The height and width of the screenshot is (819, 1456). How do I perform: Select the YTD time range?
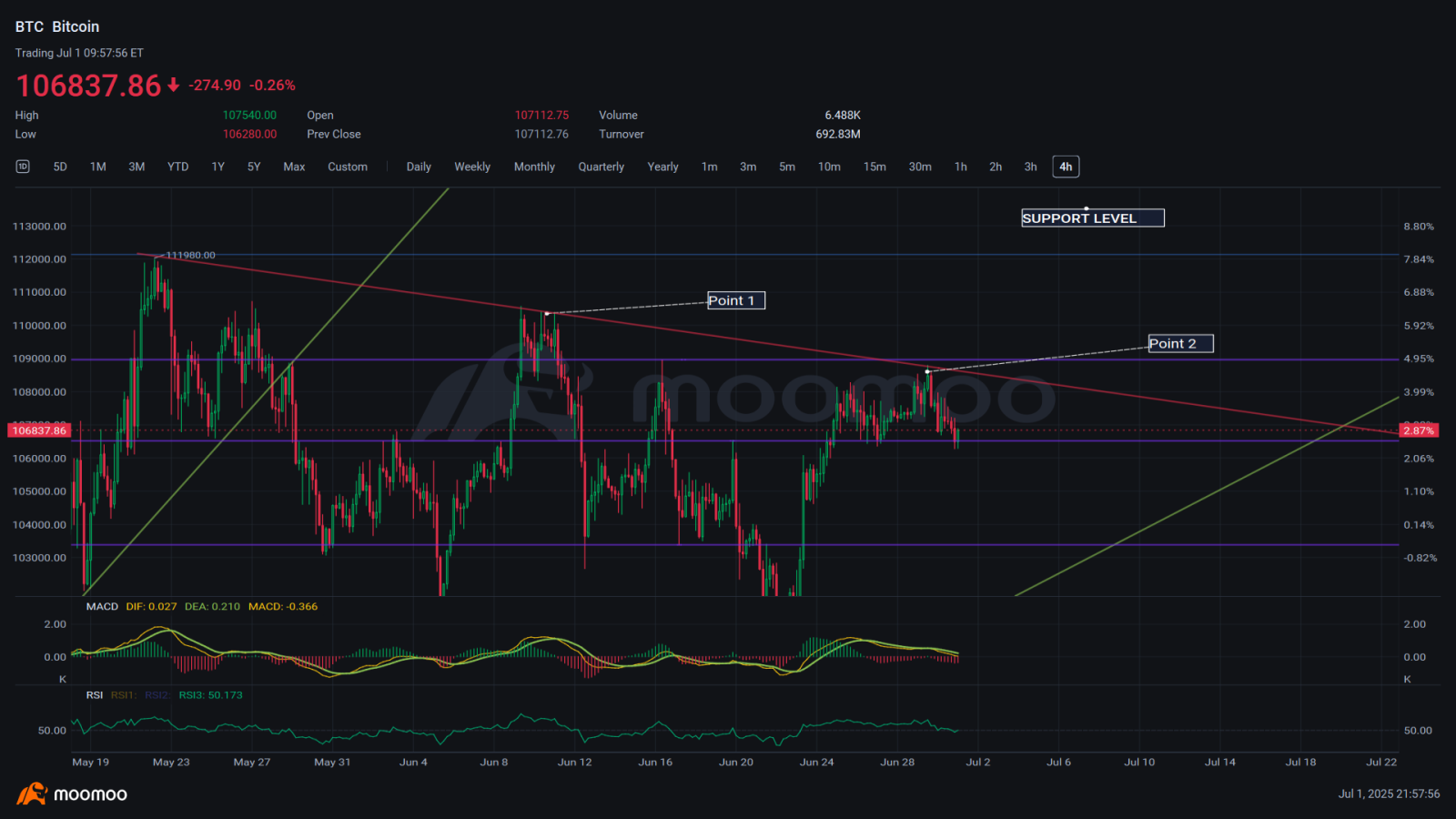click(x=177, y=167)
